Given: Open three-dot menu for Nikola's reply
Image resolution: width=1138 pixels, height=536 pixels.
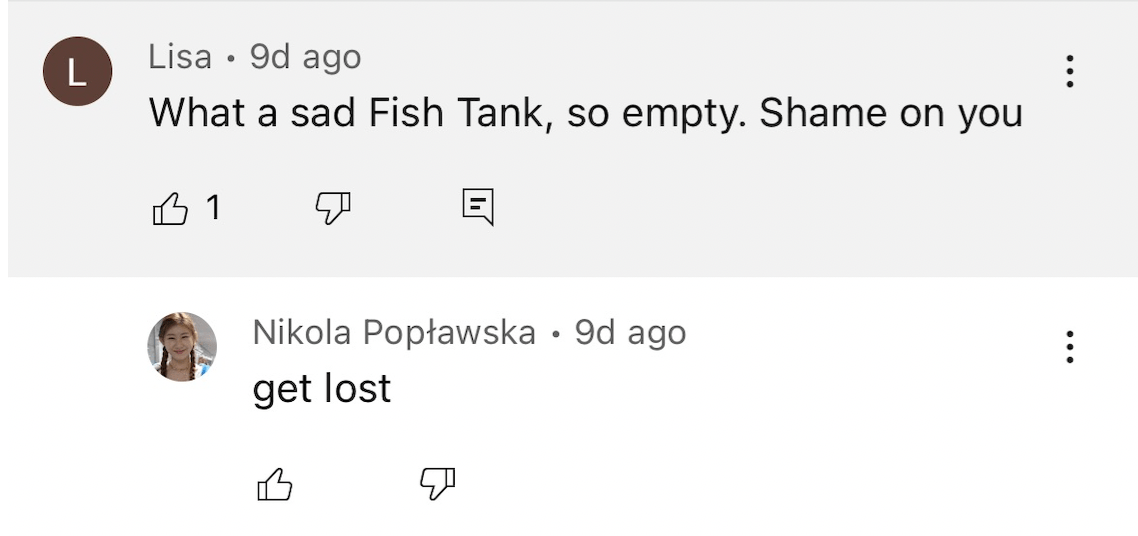Looking at the screenshot, I should click(x=1070, y=346).
